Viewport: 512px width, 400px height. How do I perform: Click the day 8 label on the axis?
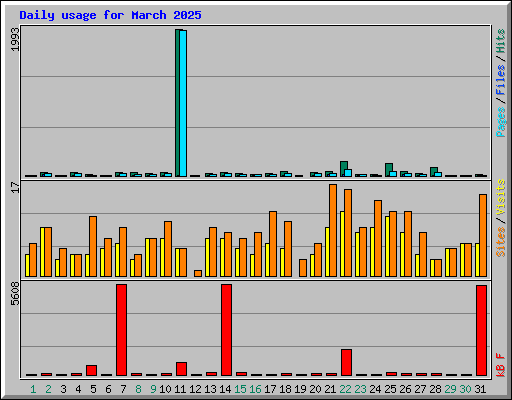pos(138,389)
